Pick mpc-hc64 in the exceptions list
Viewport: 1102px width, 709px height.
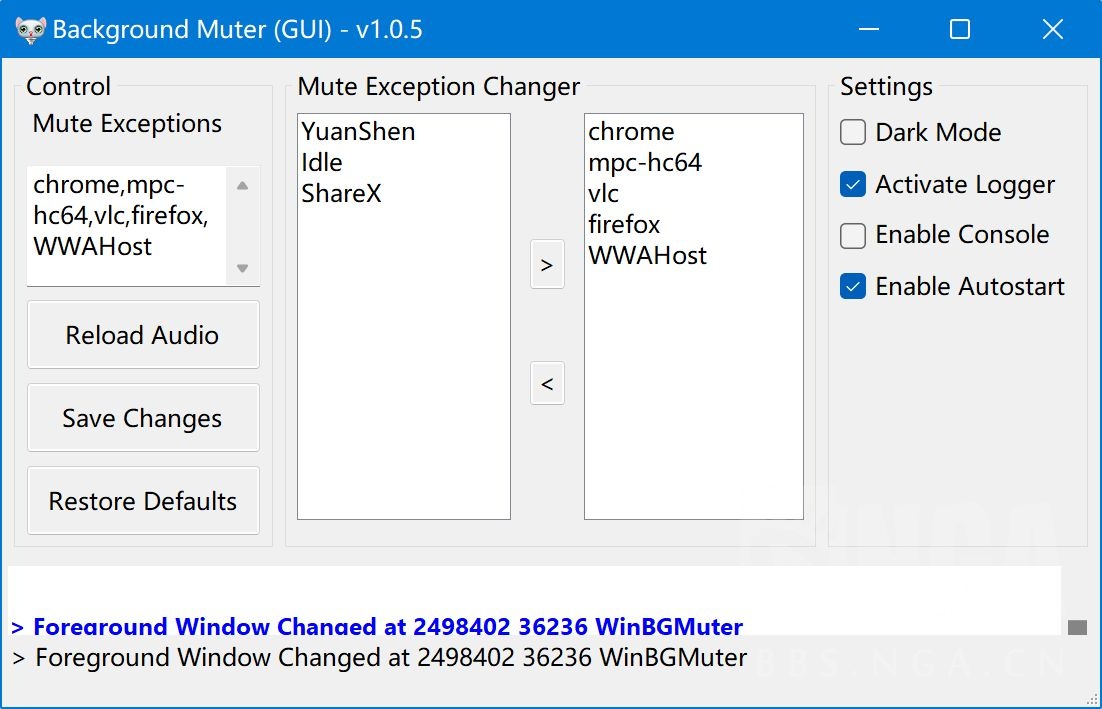point(645,163)
